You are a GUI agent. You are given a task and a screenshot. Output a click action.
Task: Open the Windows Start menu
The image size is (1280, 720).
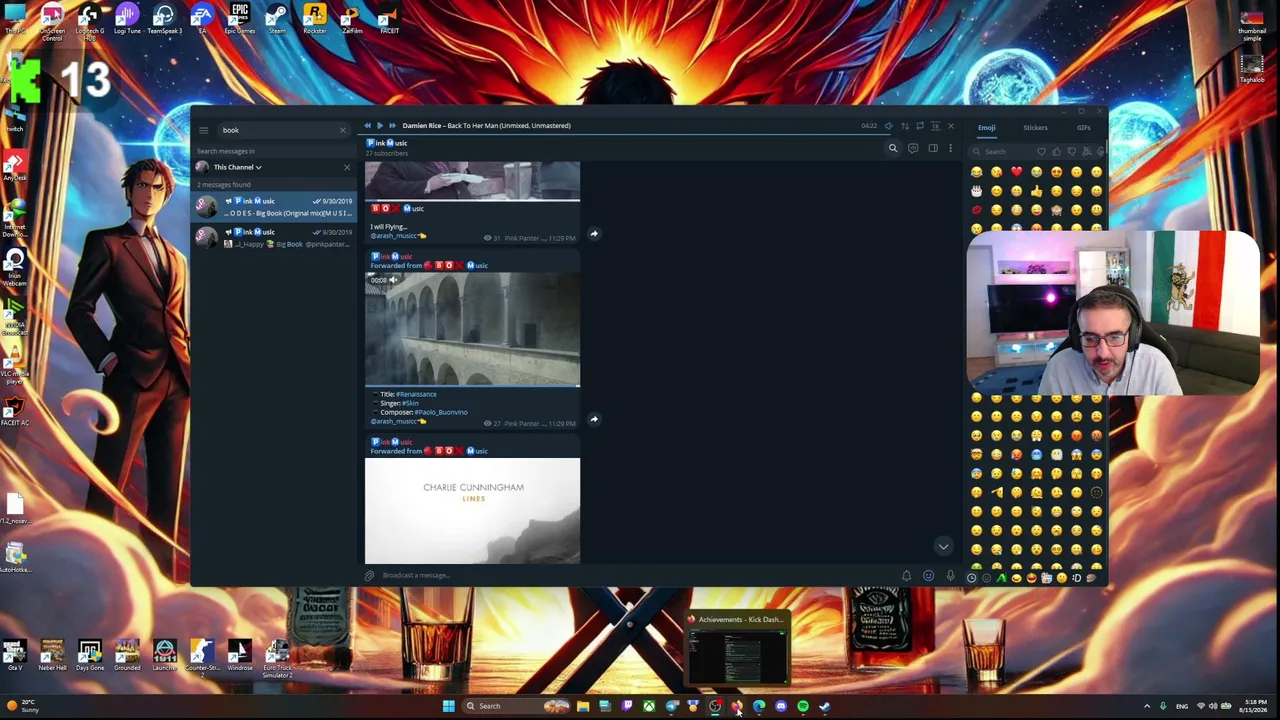click(448, 706)
